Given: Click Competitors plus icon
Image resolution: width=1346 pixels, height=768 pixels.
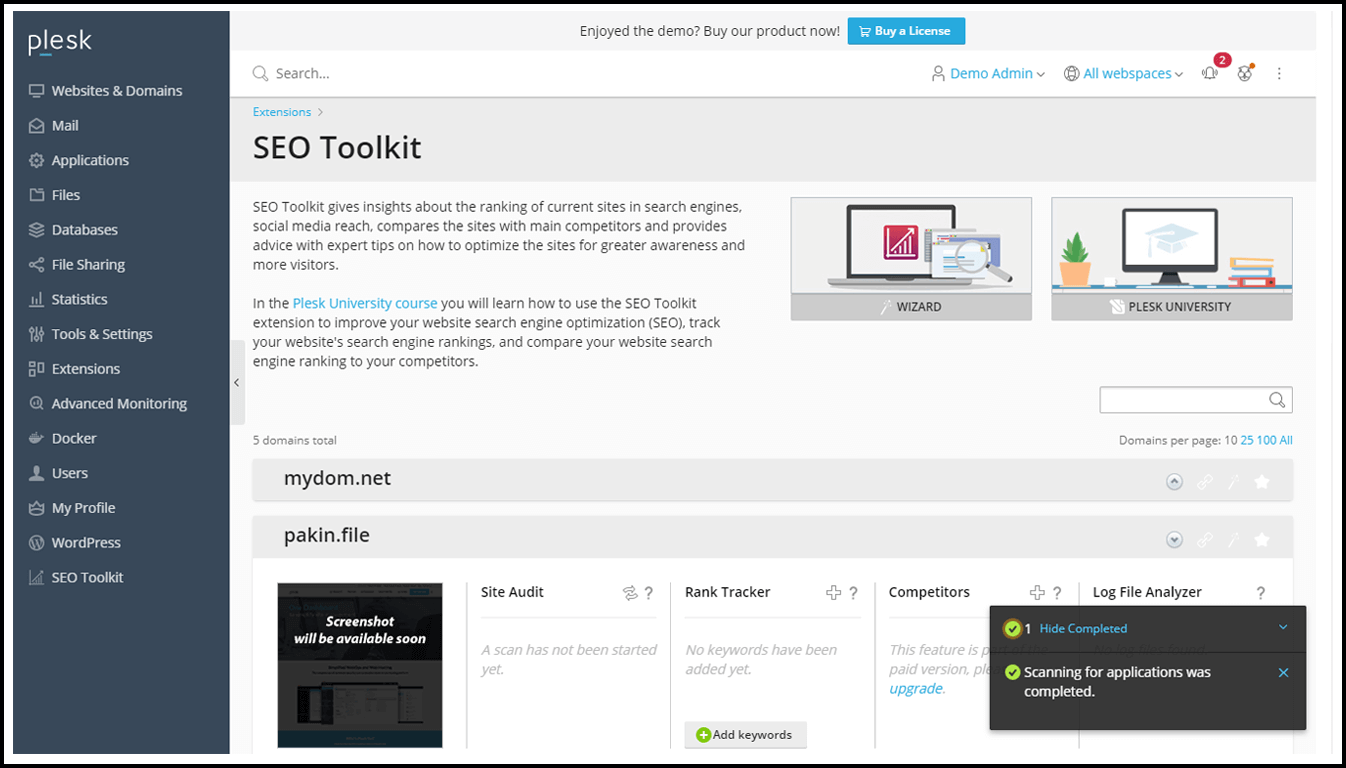Looking at the screenshot, I should tap(1038, 593).
